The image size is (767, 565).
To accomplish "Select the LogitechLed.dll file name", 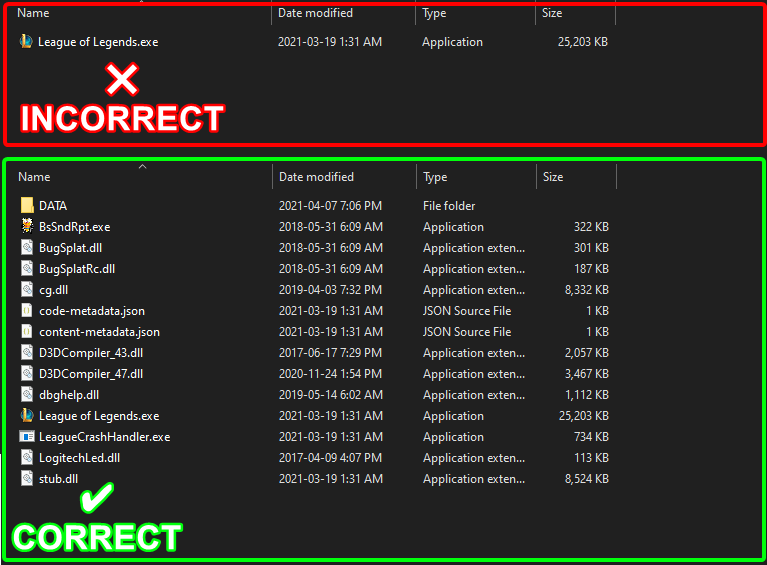I will point(79,458).
